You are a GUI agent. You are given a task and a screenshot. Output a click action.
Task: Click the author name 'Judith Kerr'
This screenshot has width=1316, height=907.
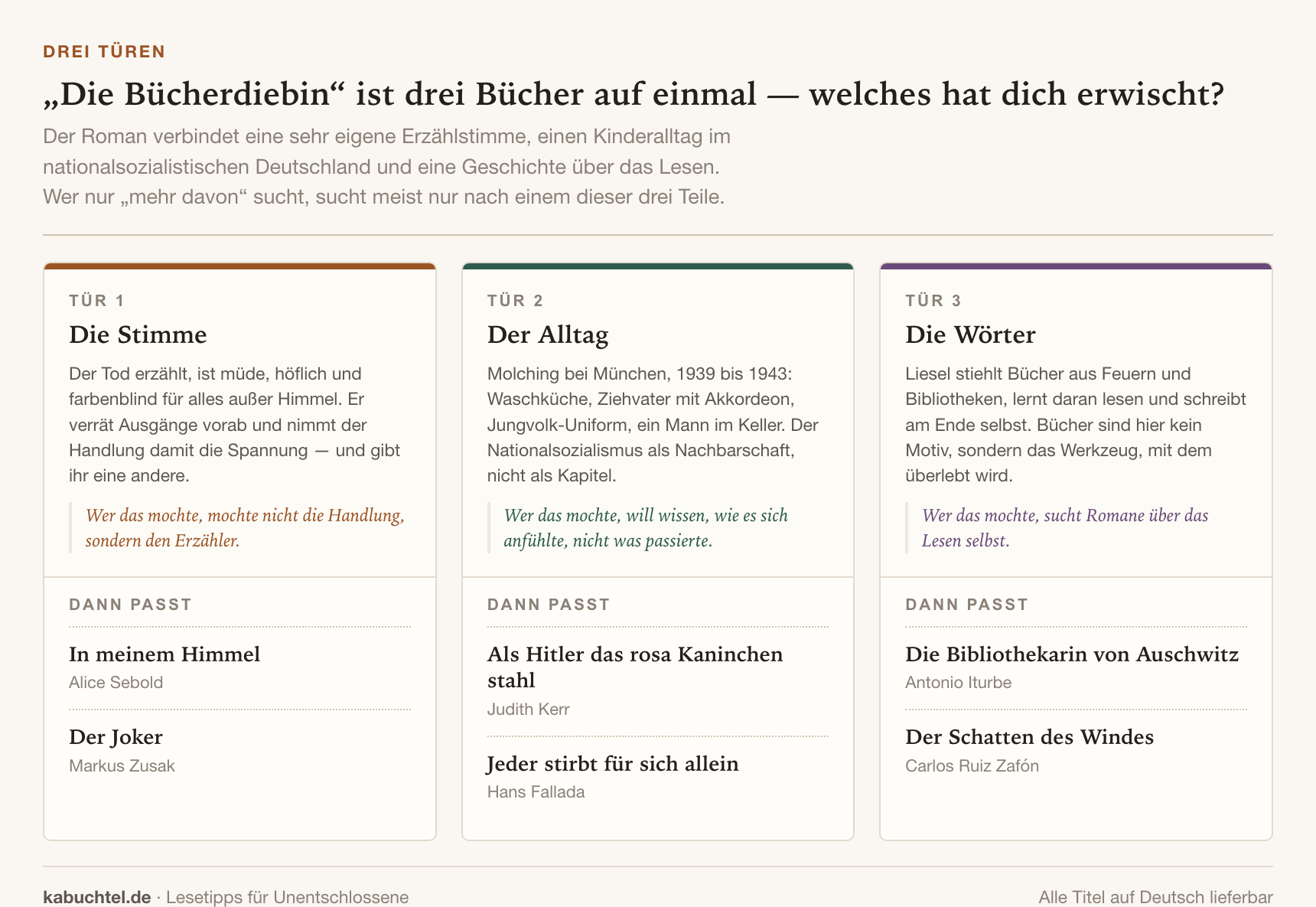(x=529, y=709)
